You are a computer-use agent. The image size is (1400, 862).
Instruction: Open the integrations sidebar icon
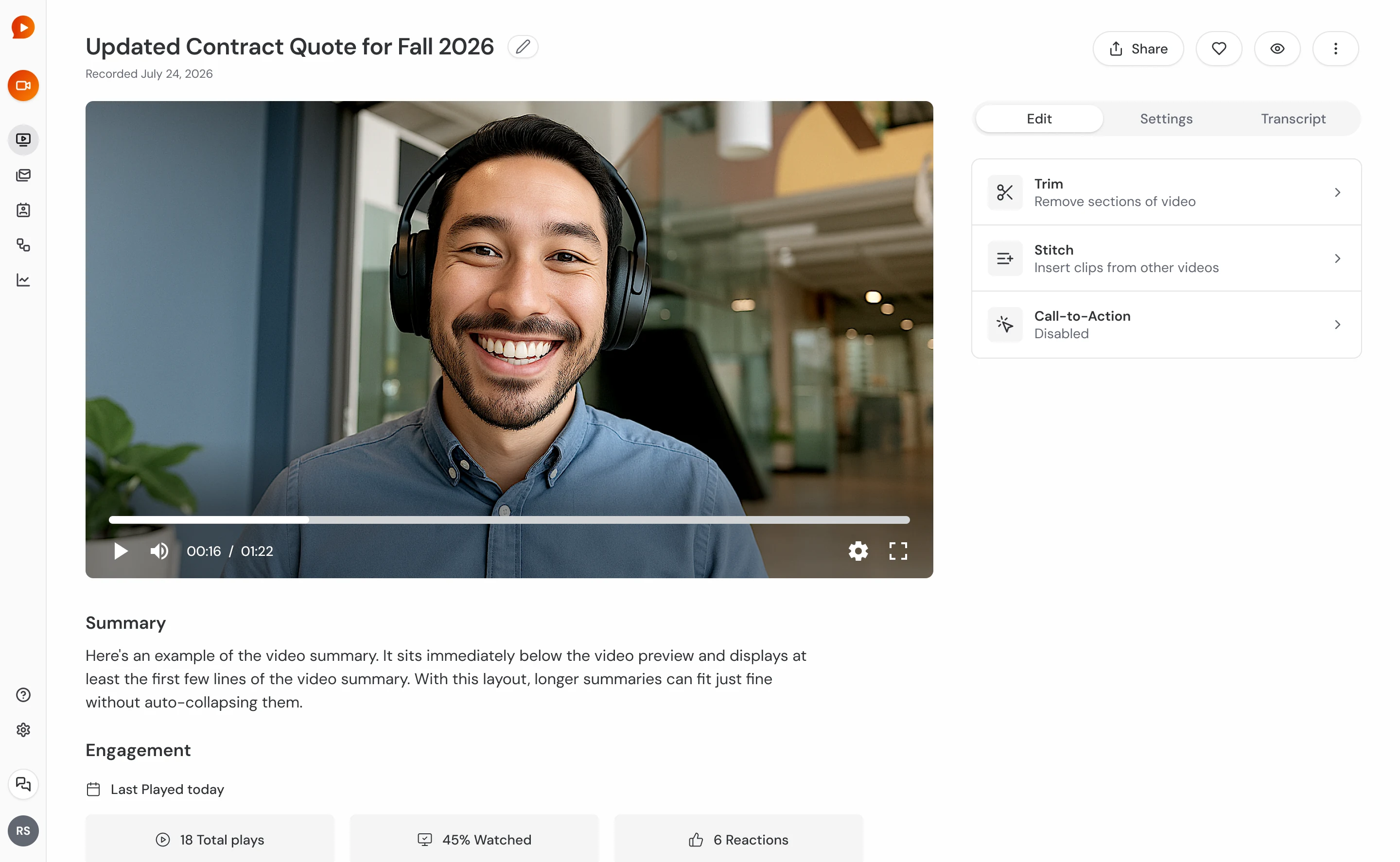(x=23, y=245)
